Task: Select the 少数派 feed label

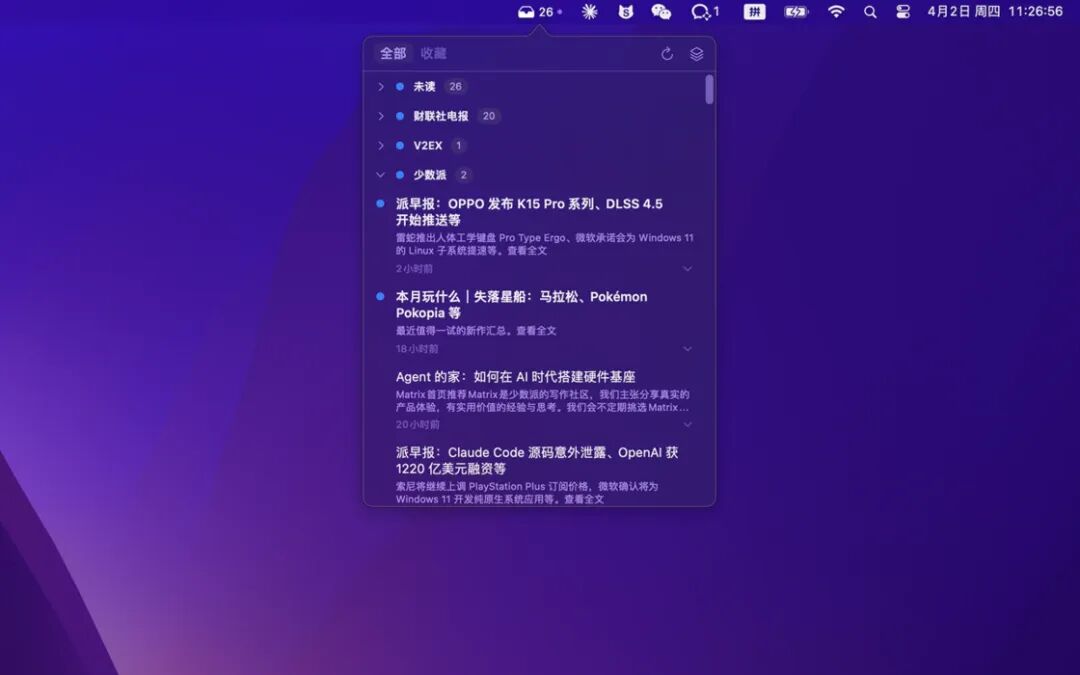Action: (430, 175)
